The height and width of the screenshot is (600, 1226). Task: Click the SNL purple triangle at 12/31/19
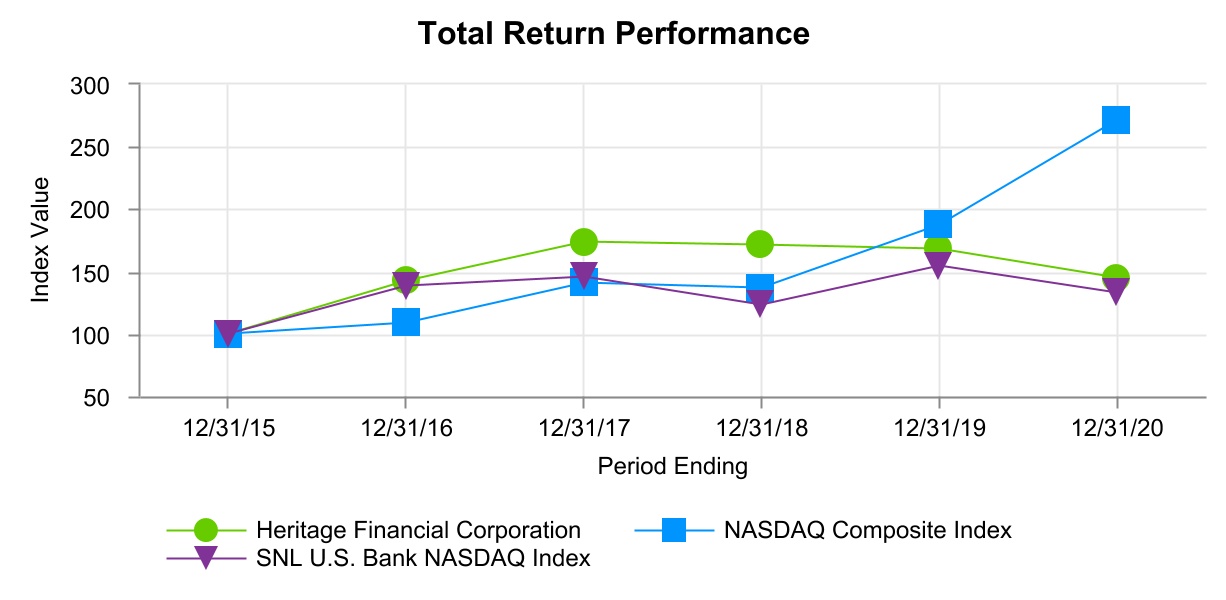pos(938,265)
